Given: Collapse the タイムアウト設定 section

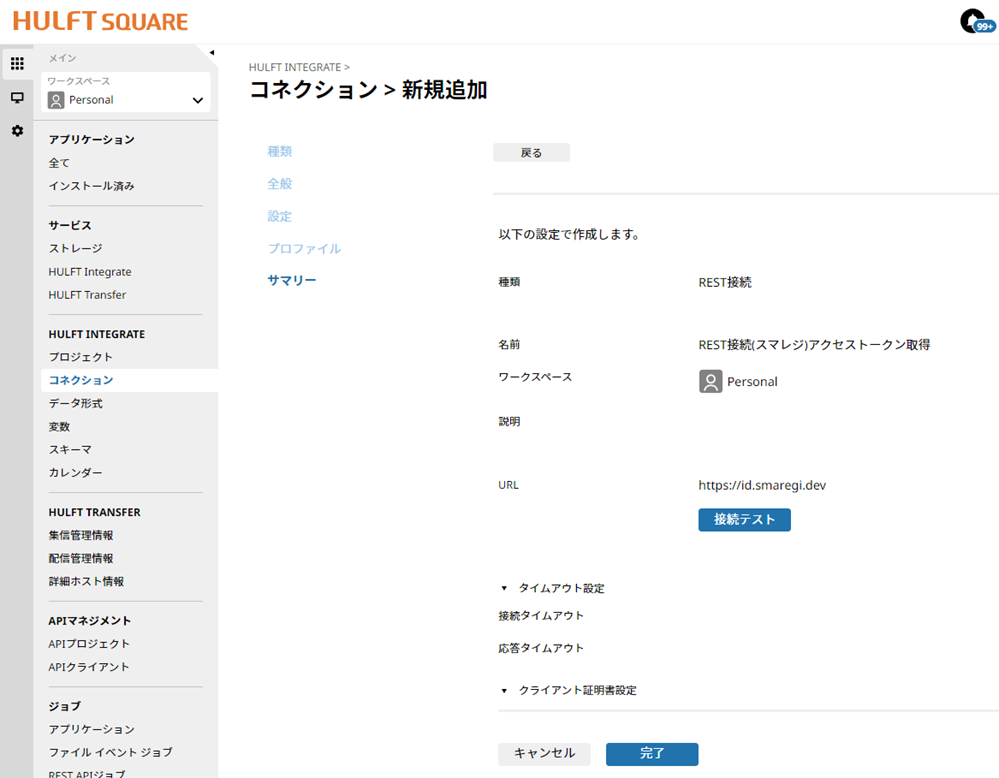Looking at the screenshot, I should coord(504,588).
